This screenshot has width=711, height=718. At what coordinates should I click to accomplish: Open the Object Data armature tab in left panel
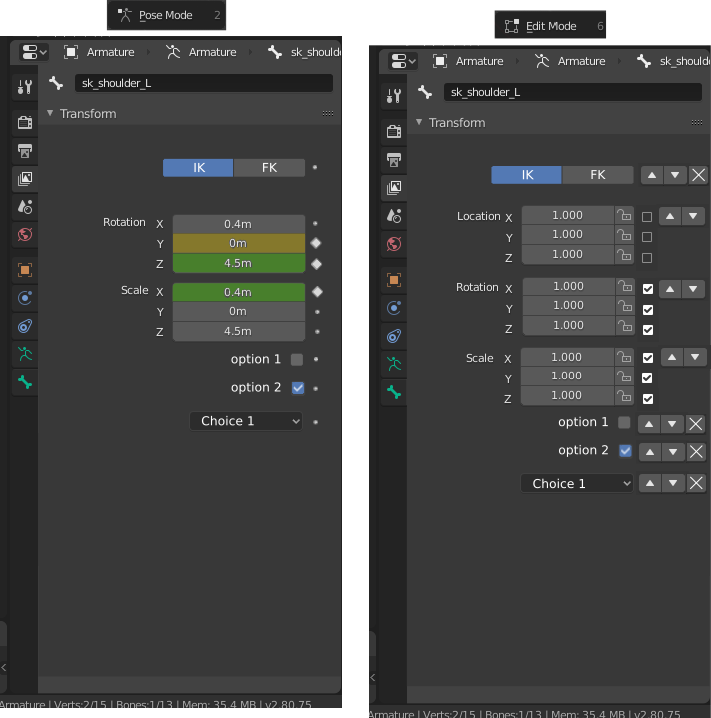[25, 354]
